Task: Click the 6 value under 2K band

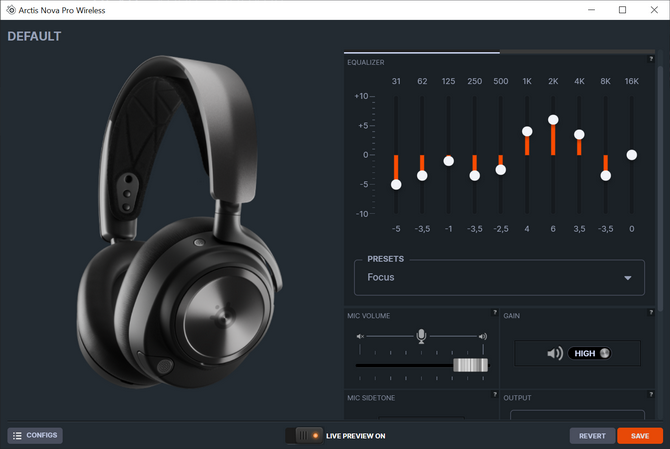Action: (x=553, y=229)
